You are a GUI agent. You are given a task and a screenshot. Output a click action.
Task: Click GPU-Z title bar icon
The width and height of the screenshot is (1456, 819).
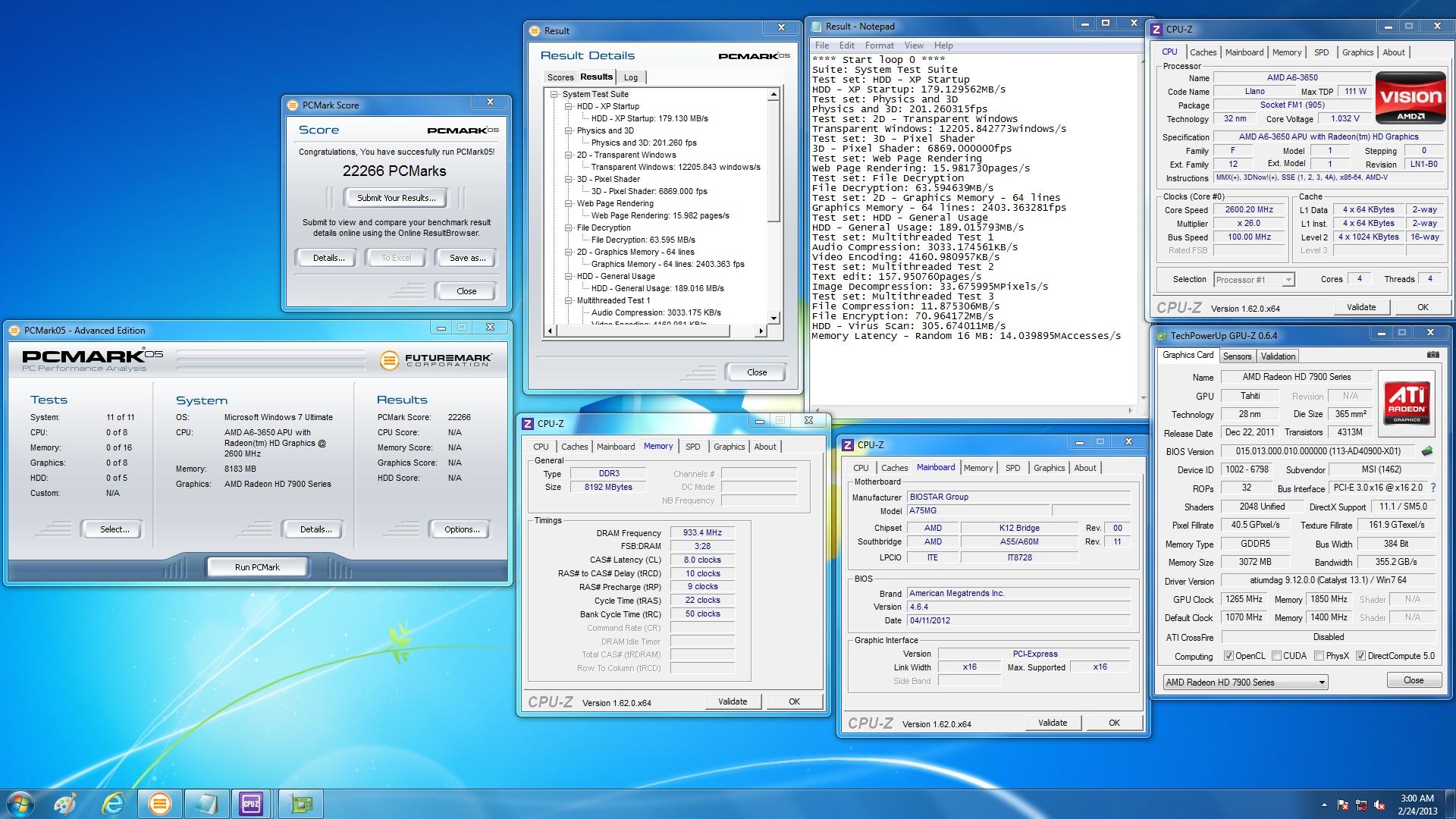(x=1161, y=335)
